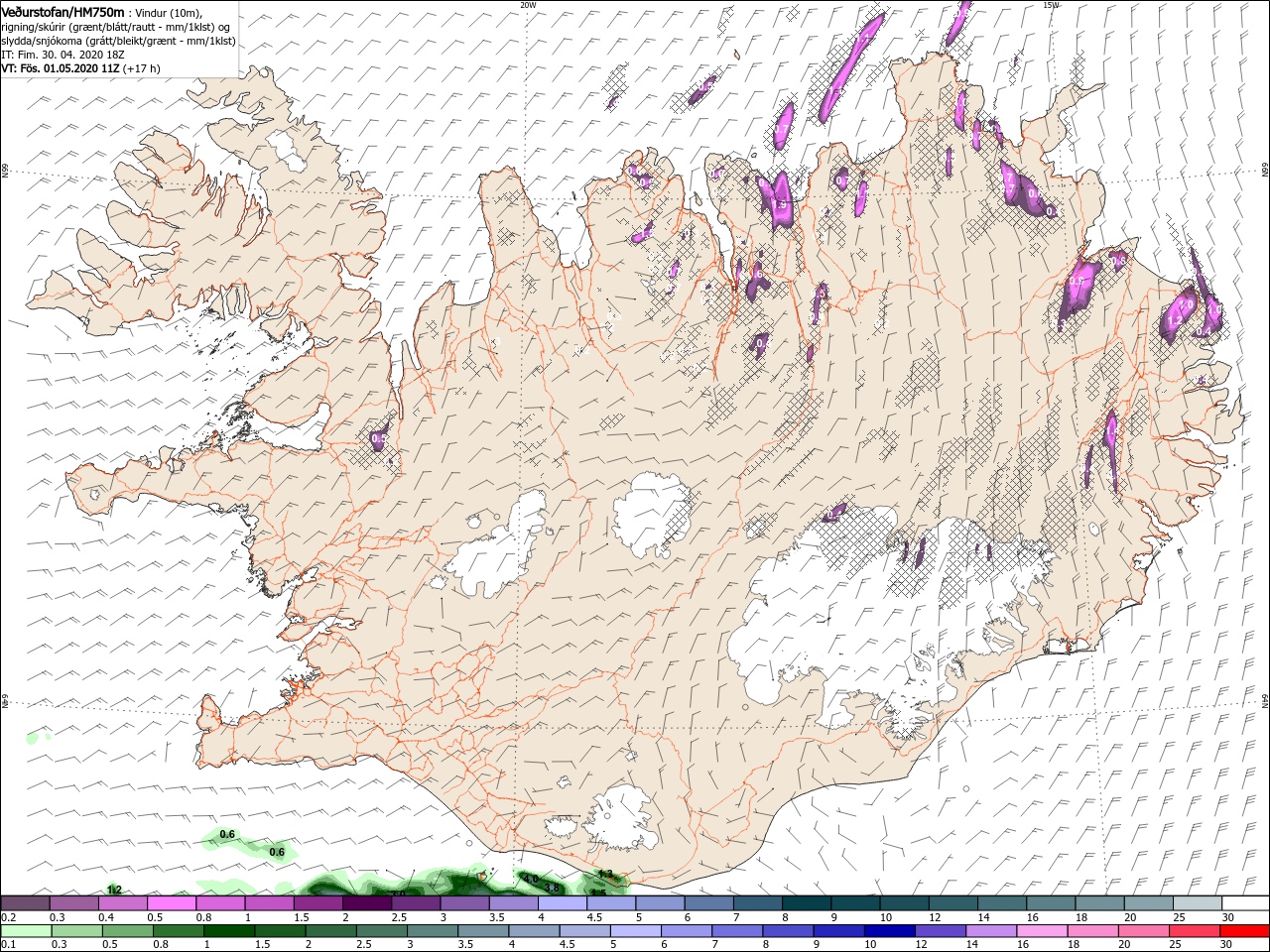Select the rain scale swatch labeled 2.5

click(381, 931)
